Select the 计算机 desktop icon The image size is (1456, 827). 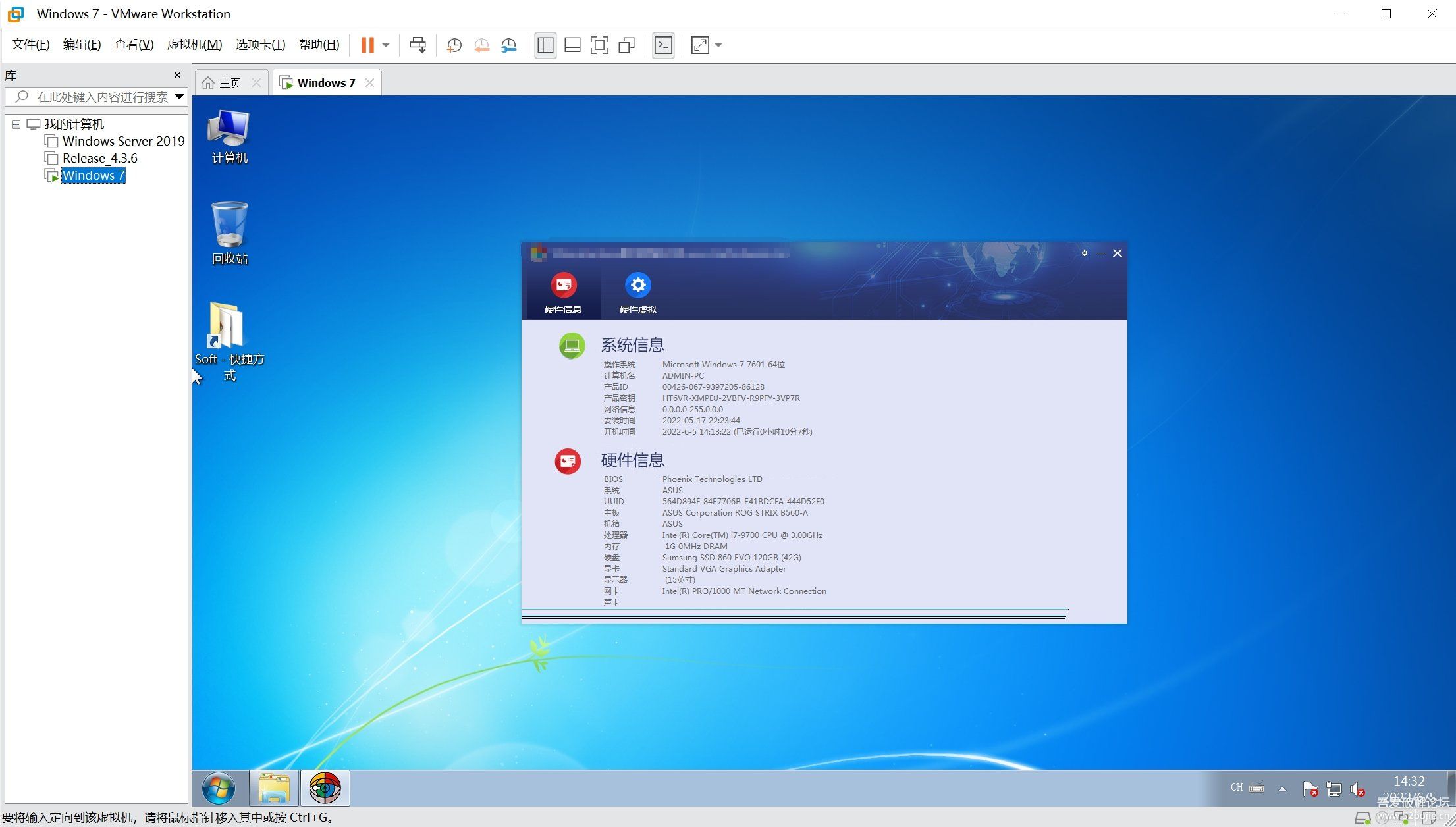229,136
